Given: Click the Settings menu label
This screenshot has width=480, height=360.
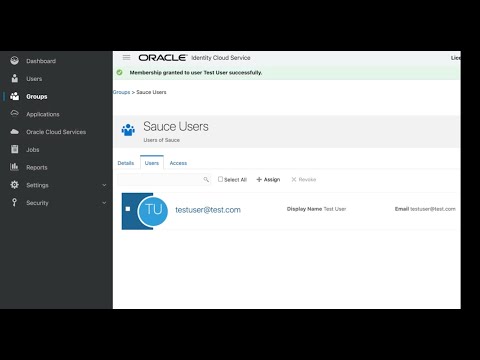Looking at the screenshot, I should (x=37, y=185).
